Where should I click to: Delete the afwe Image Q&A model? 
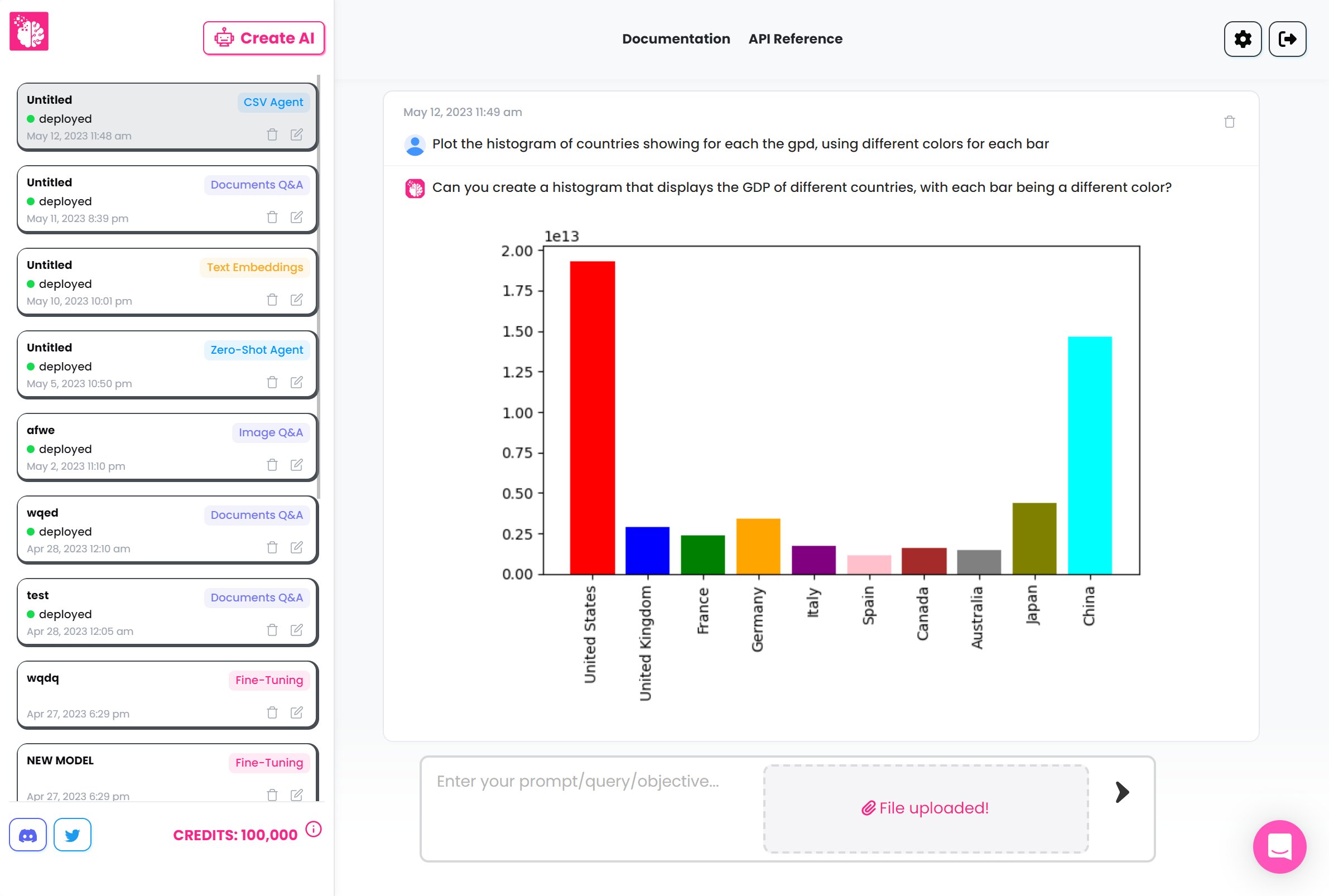coord(272,465)
